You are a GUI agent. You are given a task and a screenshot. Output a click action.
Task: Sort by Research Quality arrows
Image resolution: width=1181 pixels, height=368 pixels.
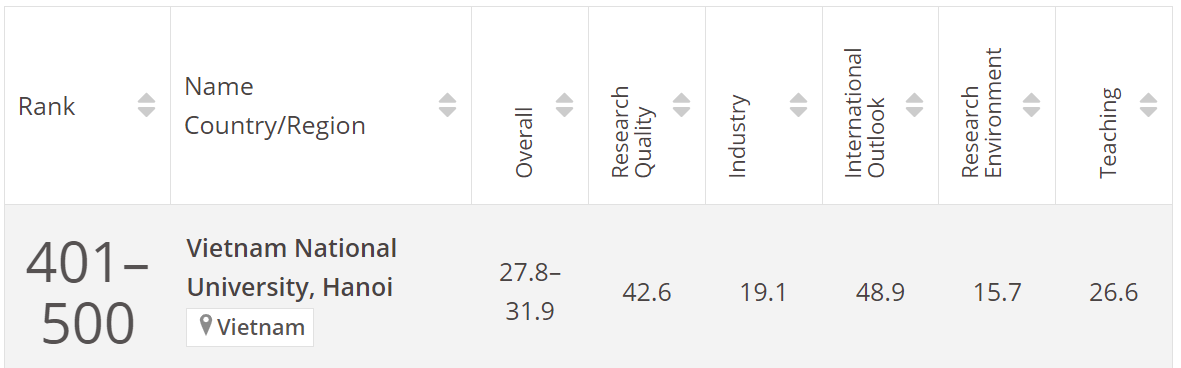(682, 105)
